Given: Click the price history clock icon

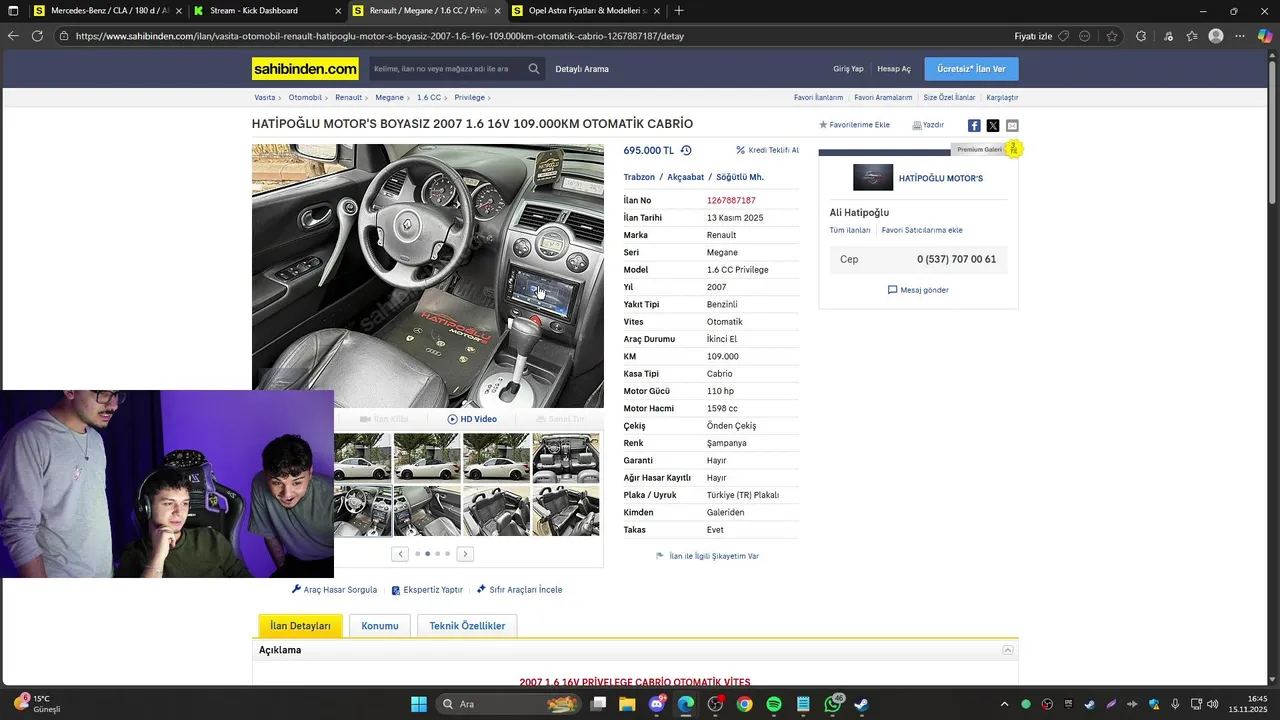Looking at the screenshot, I should (x=686, y=151).
